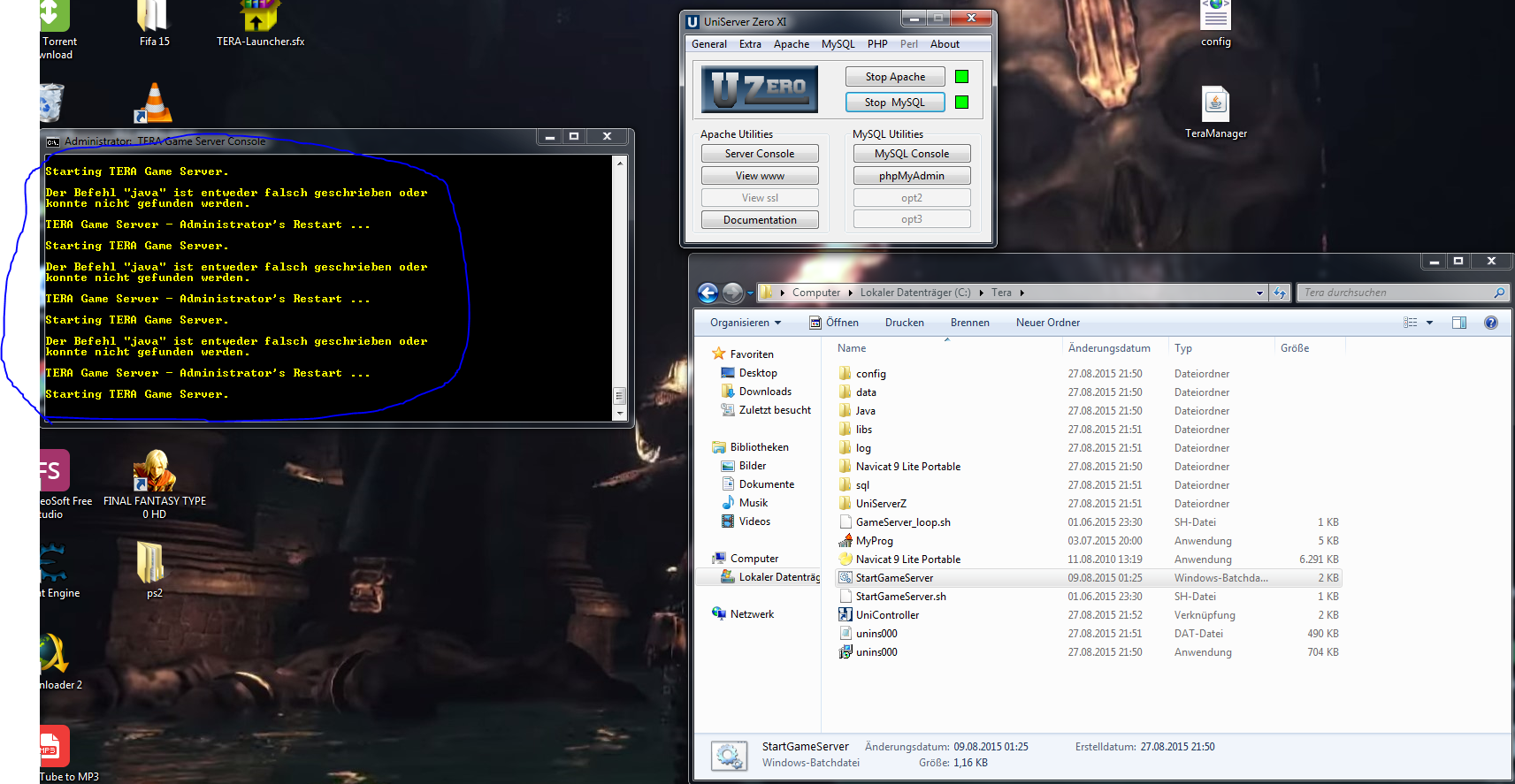
Task: Select the VLC cone shortcut on desktop
Action: click(154, 103)
